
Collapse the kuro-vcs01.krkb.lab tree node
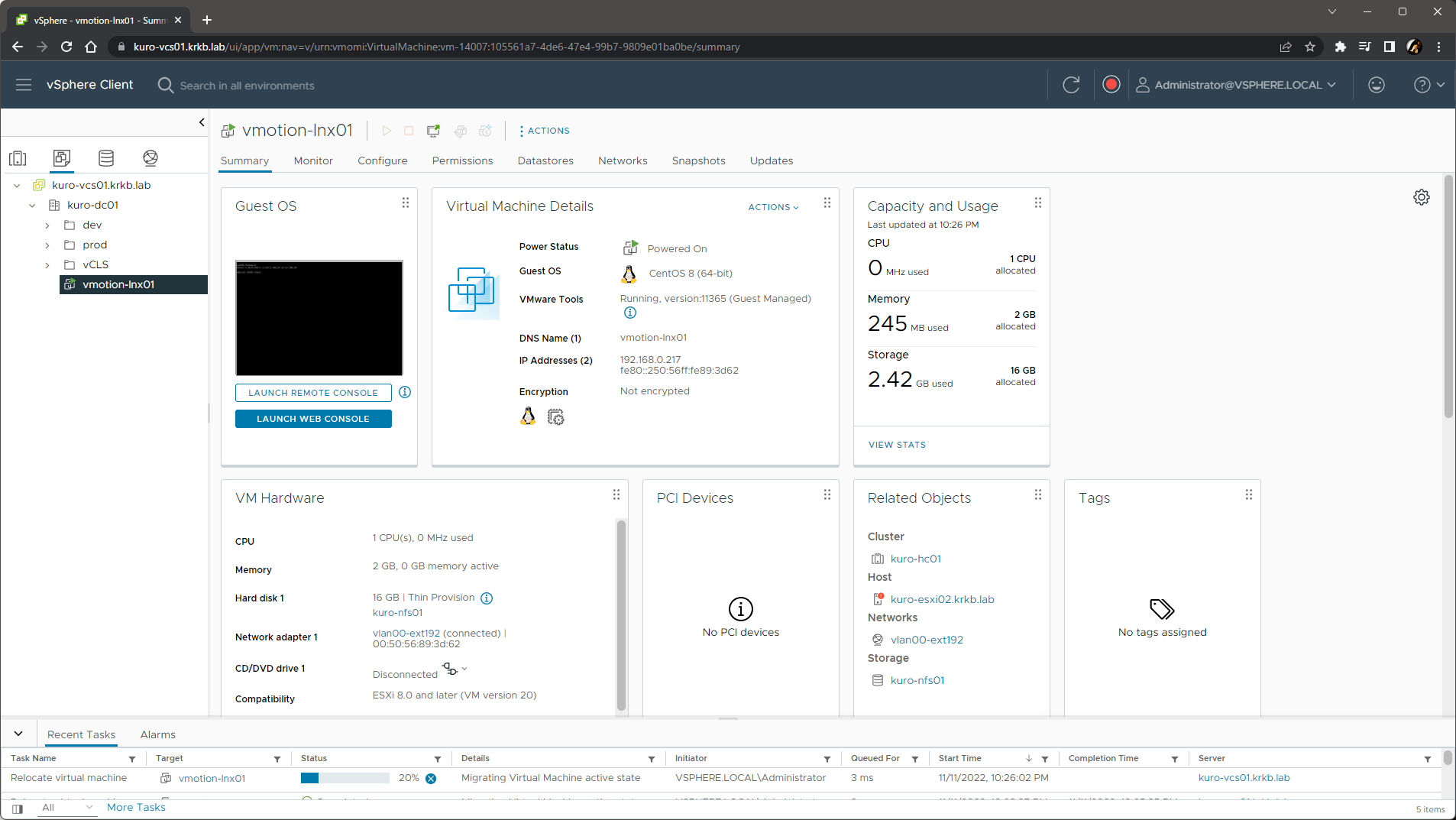tap(16, 185)
